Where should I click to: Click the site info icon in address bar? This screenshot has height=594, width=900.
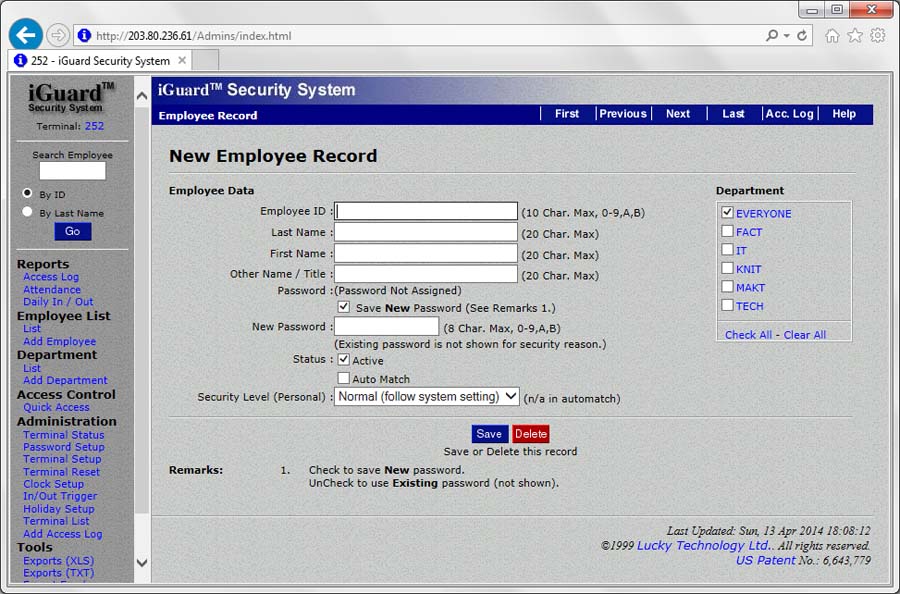84,36
